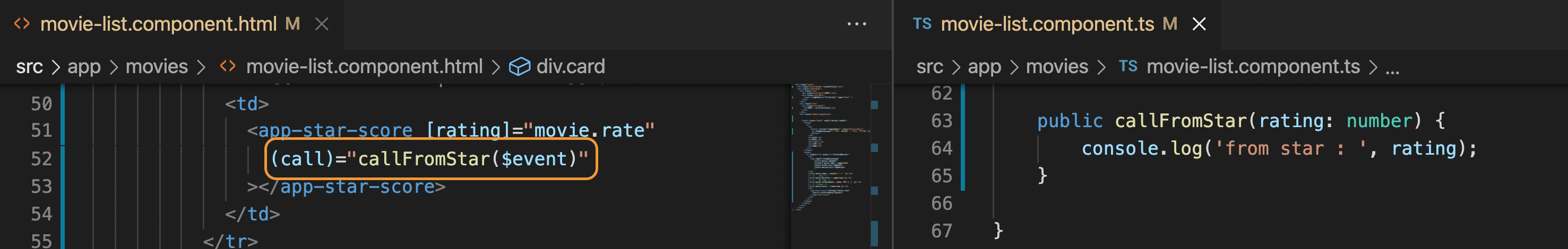Select 'src' breadcrumb in right editor
The width and height of the screenshot is (1568, 249).
(929, 66)
